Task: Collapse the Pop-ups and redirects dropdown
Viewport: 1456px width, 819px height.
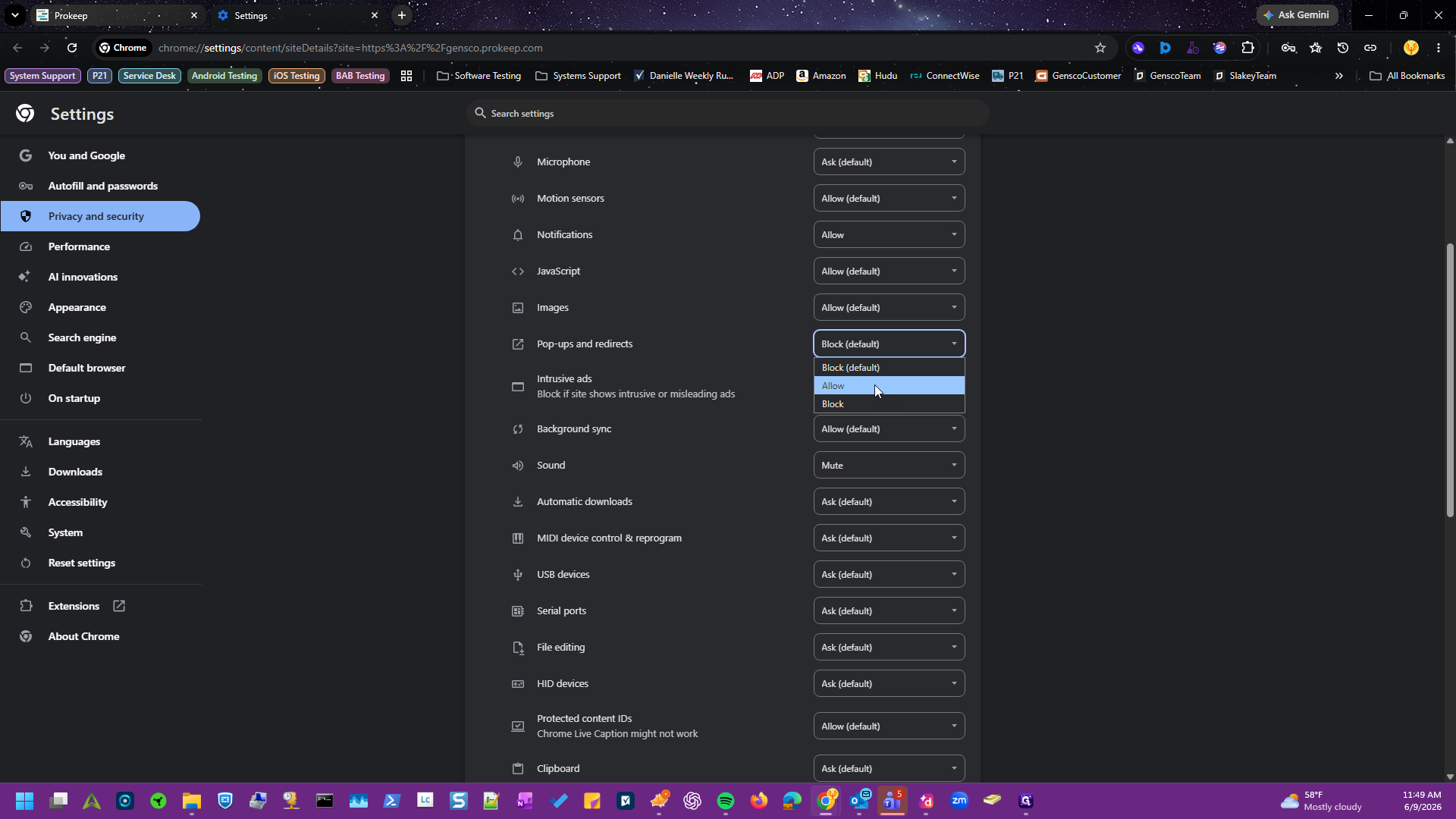Action: tap(889, 344)
